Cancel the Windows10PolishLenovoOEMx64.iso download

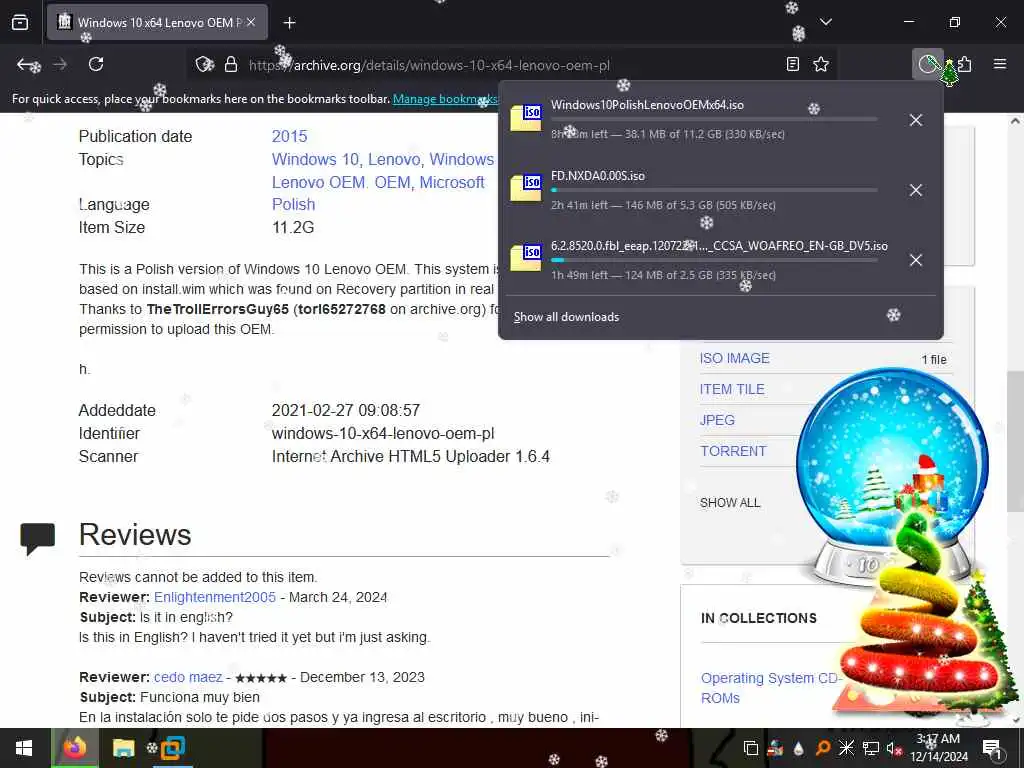point(916,120)
